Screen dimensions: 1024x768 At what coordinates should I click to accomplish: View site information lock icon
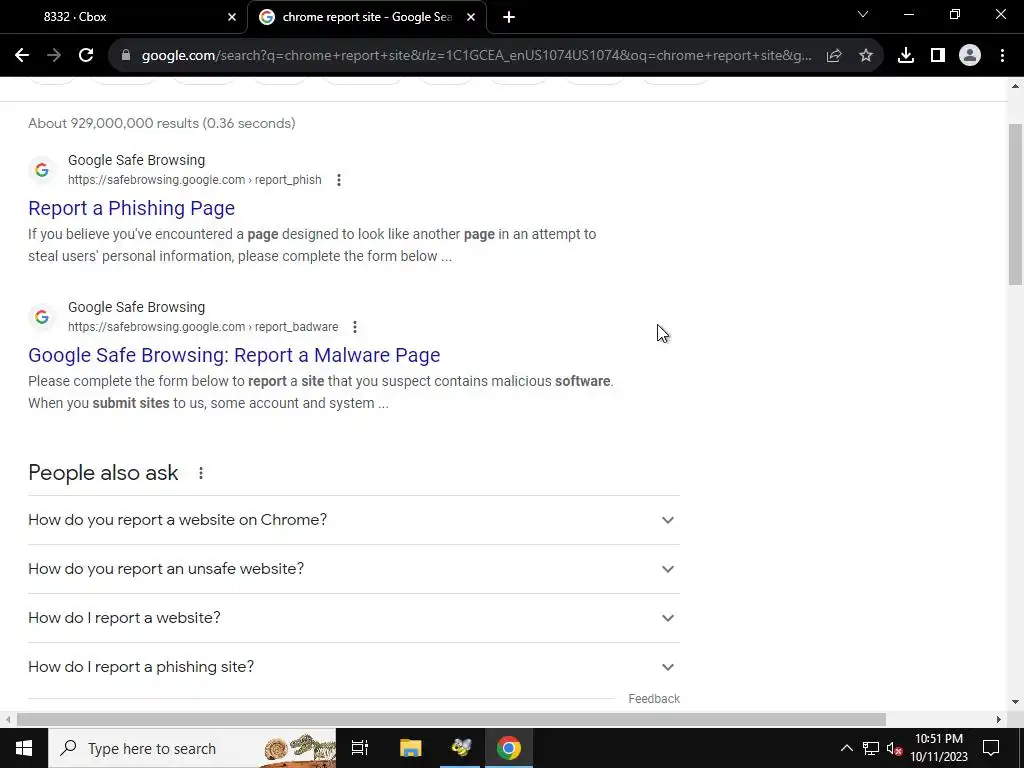126,56
